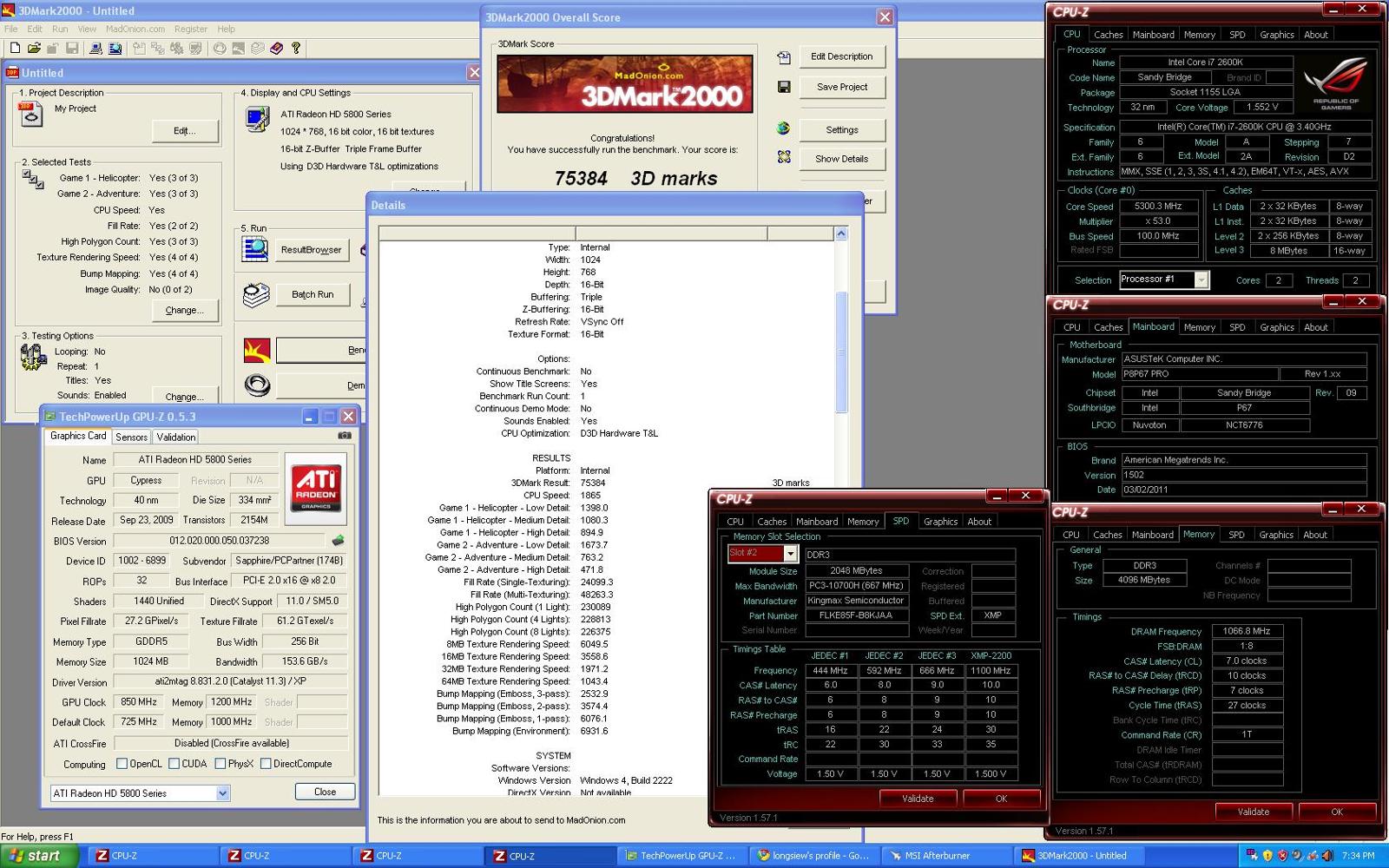Screen dimensions: 1389x868
Task: Open the MadOnion.com menu
Action: click(135, 29)
